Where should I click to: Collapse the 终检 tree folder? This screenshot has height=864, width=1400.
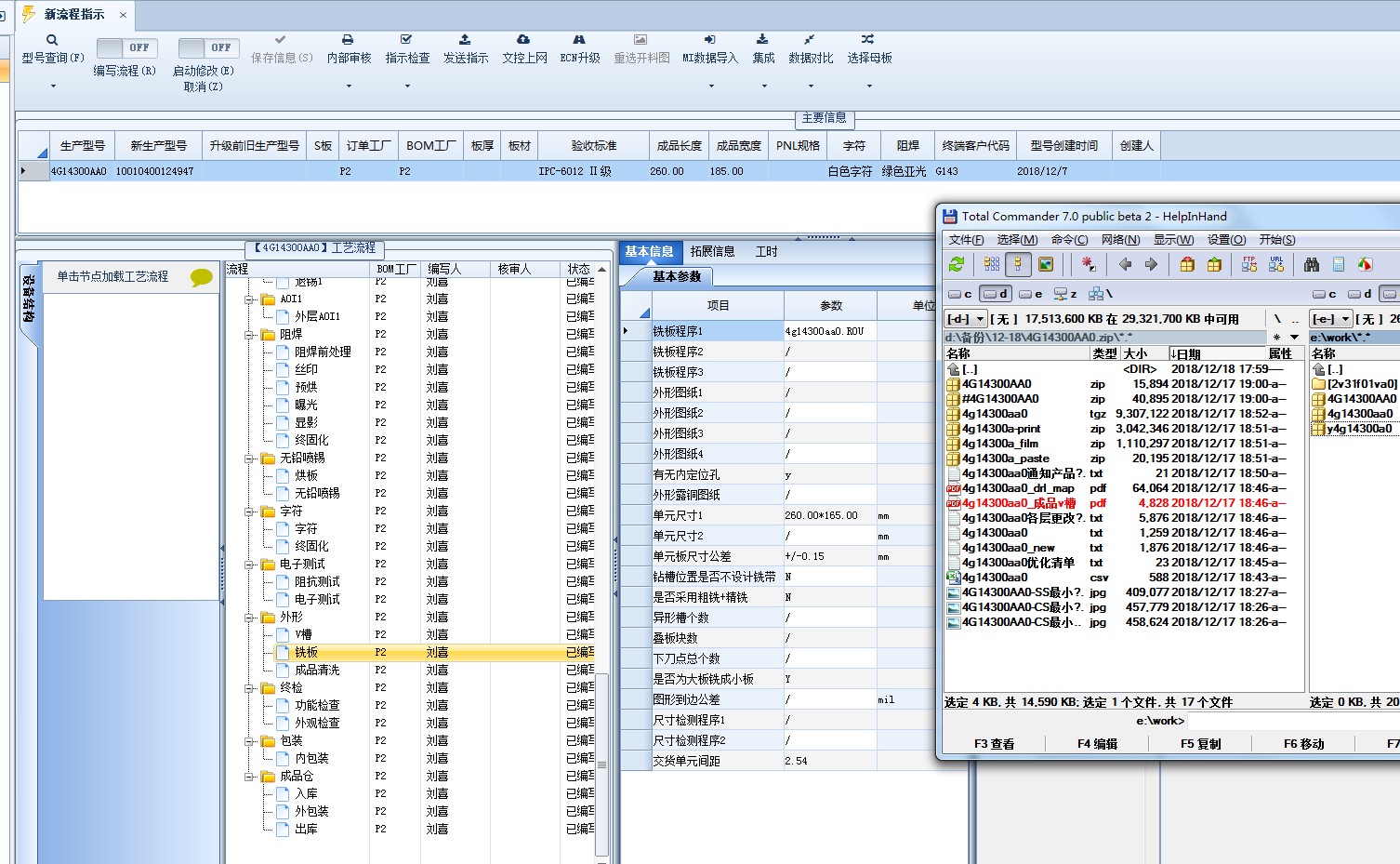point(249,688)
